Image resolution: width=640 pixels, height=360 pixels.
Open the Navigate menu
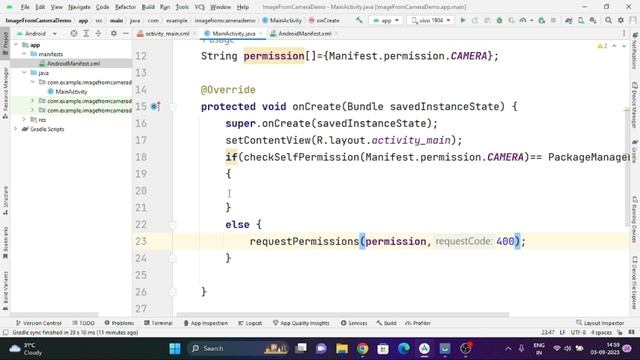pos(79,7)
